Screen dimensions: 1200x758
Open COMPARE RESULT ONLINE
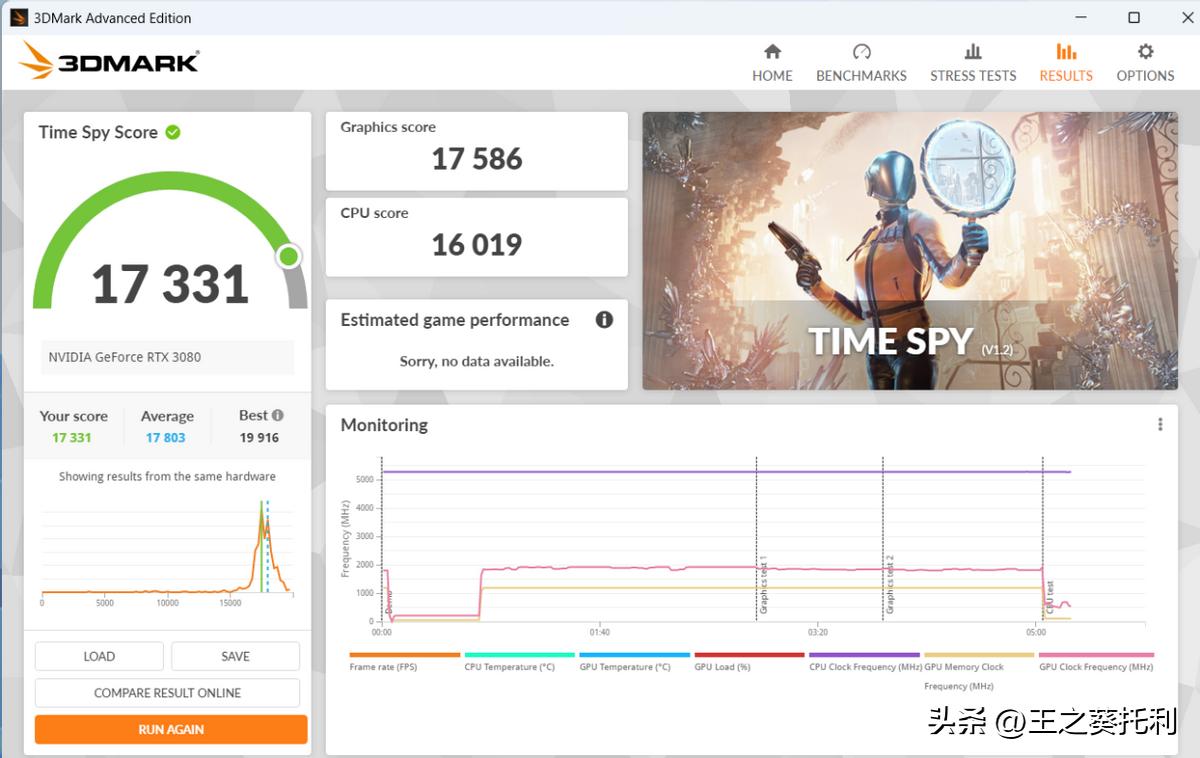[166, 692]
